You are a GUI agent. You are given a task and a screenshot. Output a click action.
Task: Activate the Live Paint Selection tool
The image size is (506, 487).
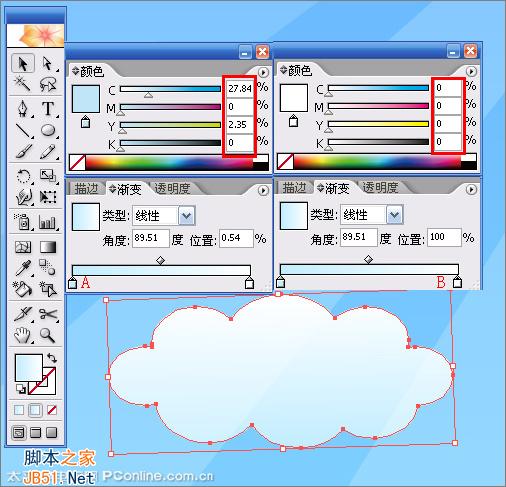point(48,289)
